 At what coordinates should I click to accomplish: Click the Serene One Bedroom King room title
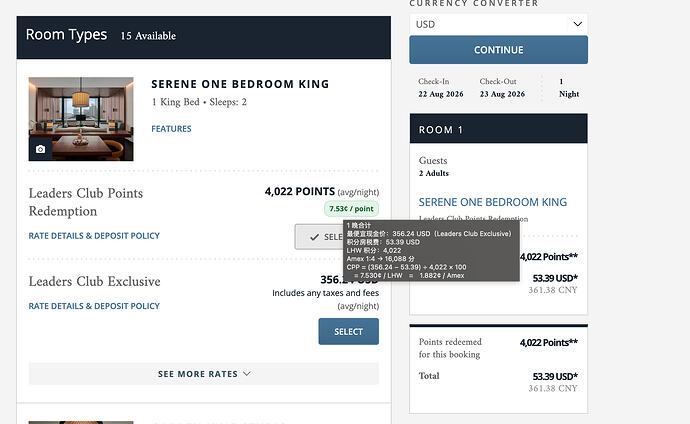(240, 84)
